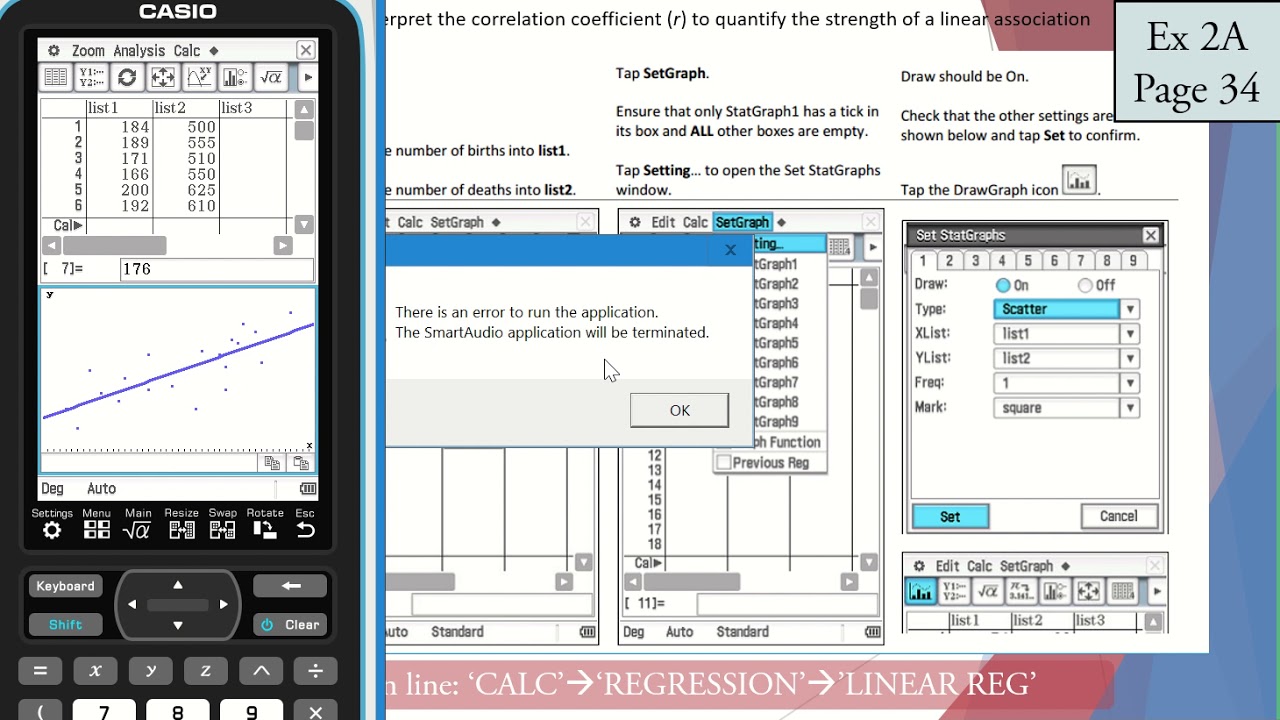Select the On radio button for Draw

[x=1003, y=285]
